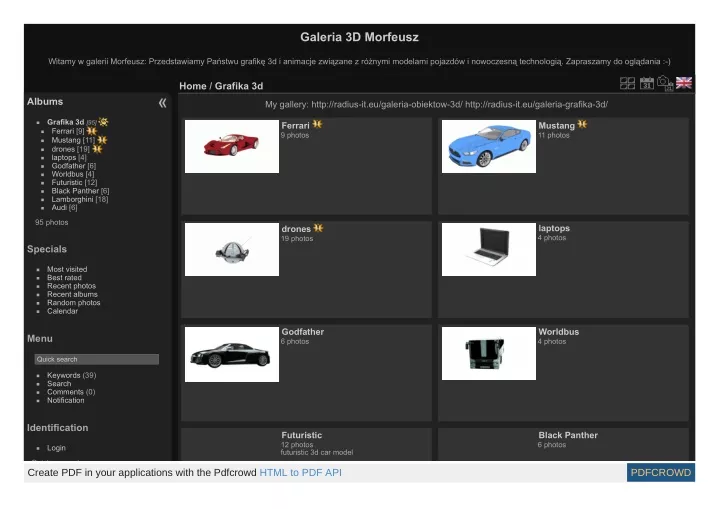Open Most visited under Specials
The height and width of the screenshot is (509, 720).
click(67, 269)
